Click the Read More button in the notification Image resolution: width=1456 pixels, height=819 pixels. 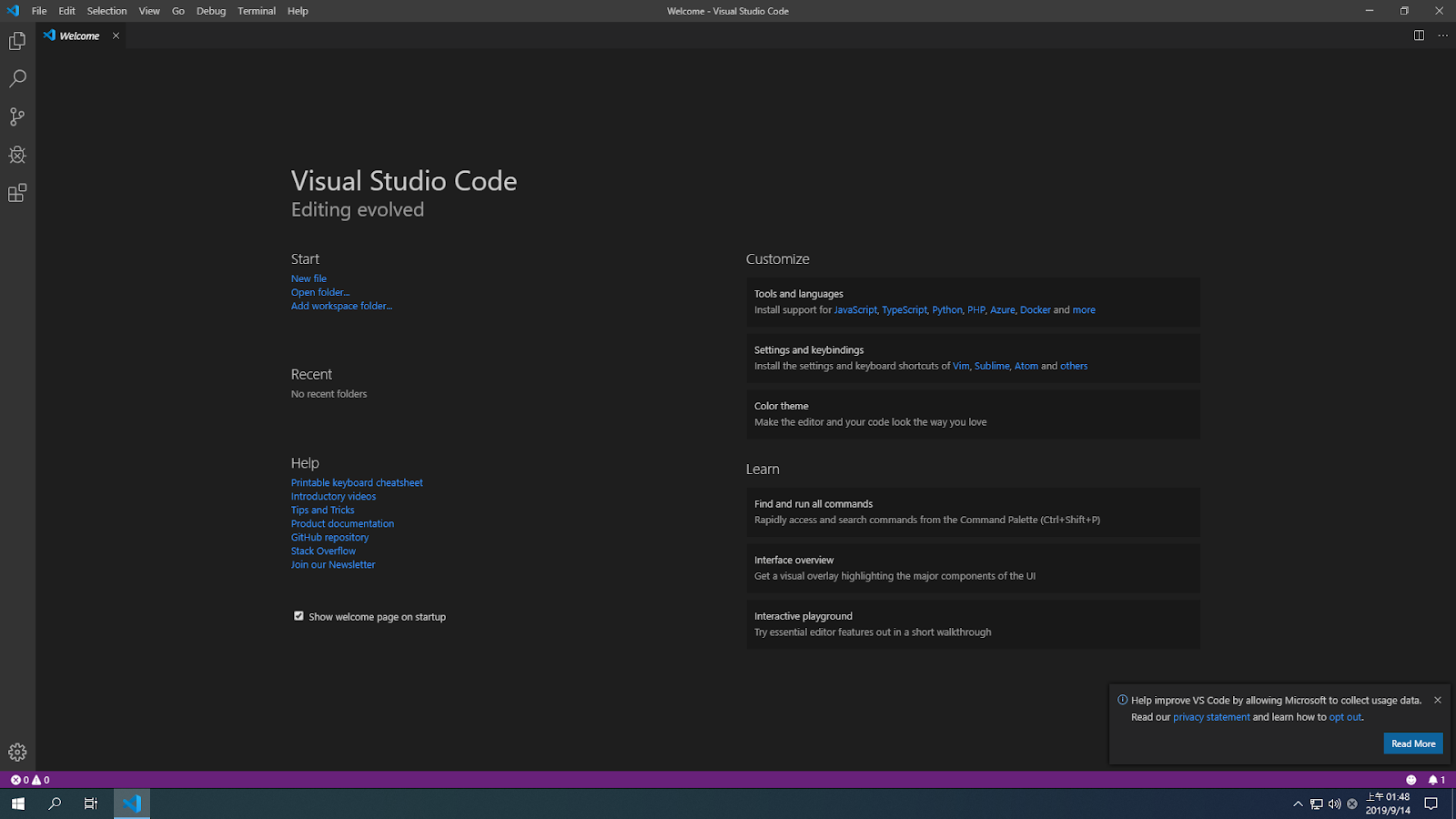(x=1412, y=743)
